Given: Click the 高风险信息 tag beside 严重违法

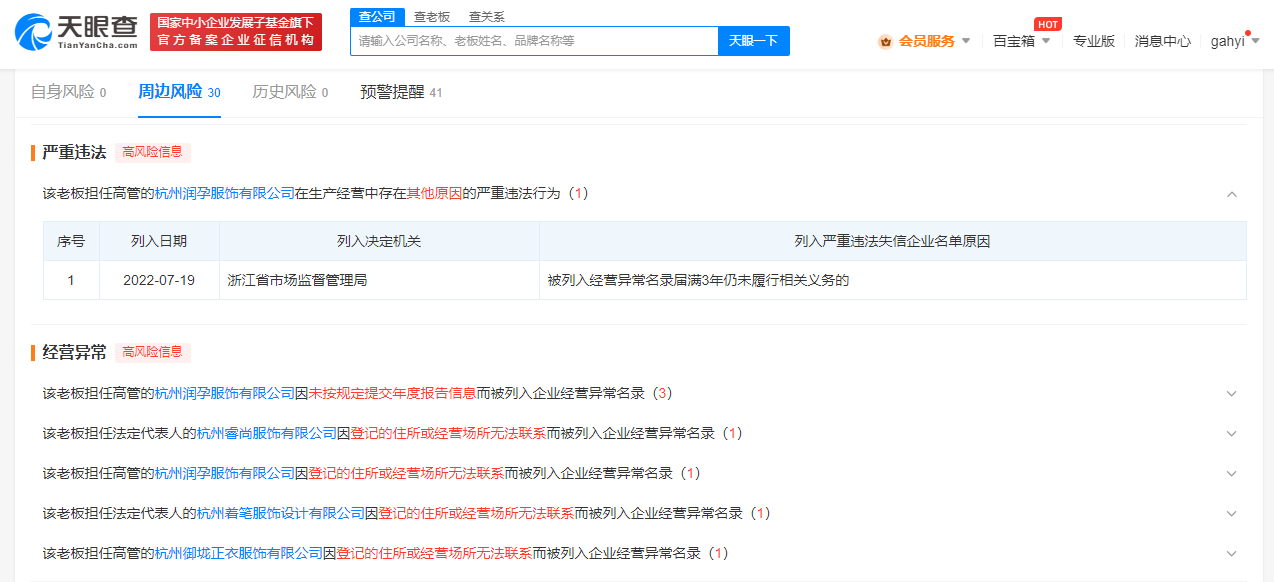Looking at the screenshot, I should pos(151,152).
